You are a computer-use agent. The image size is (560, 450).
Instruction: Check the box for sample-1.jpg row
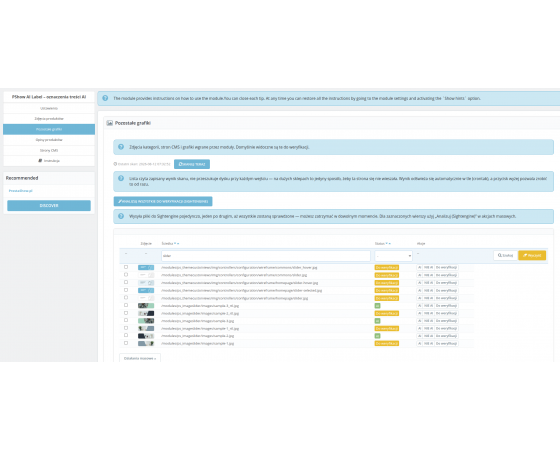[126, 343]
